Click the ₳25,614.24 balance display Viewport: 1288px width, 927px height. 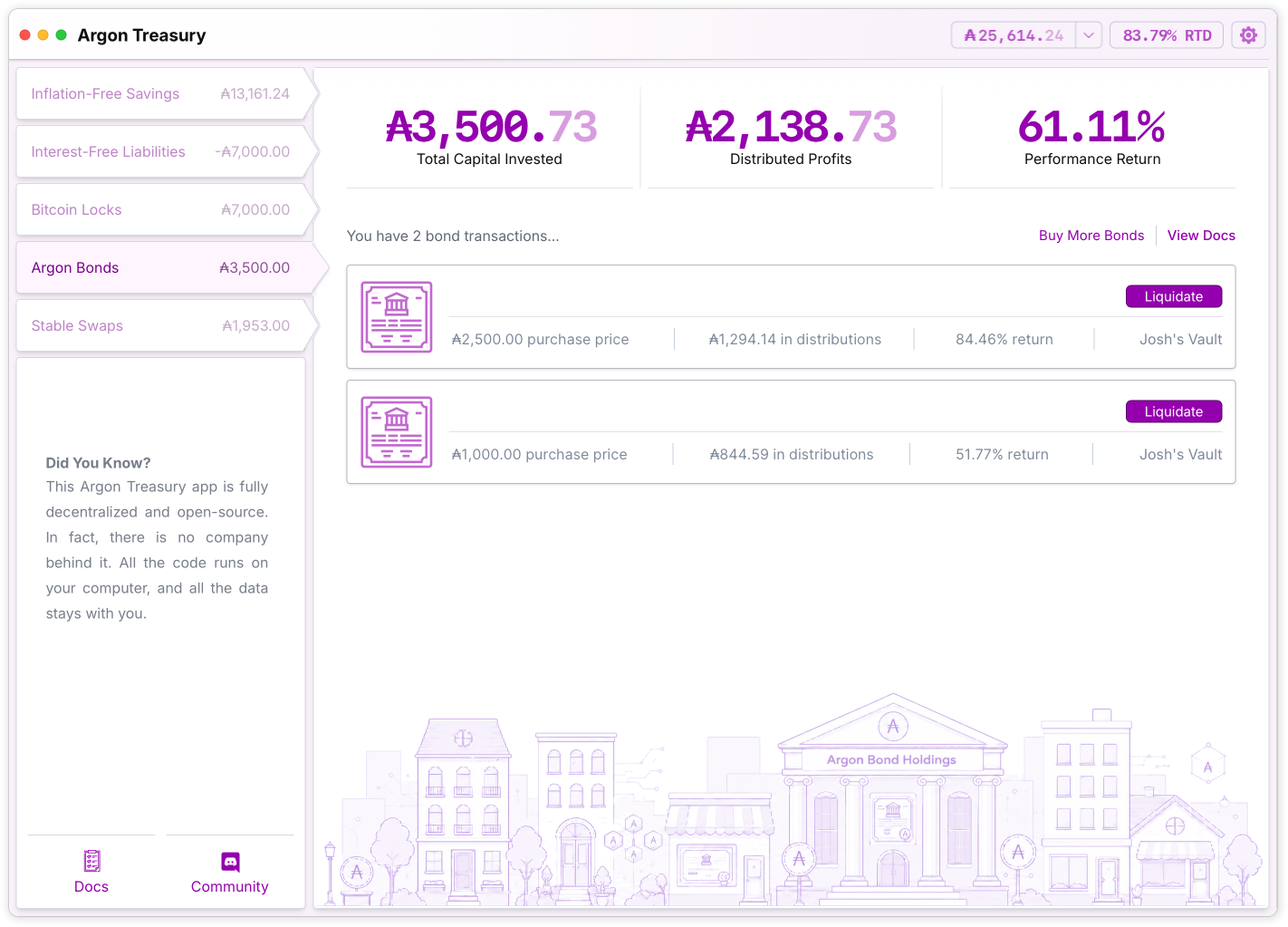click(1014, 35)
